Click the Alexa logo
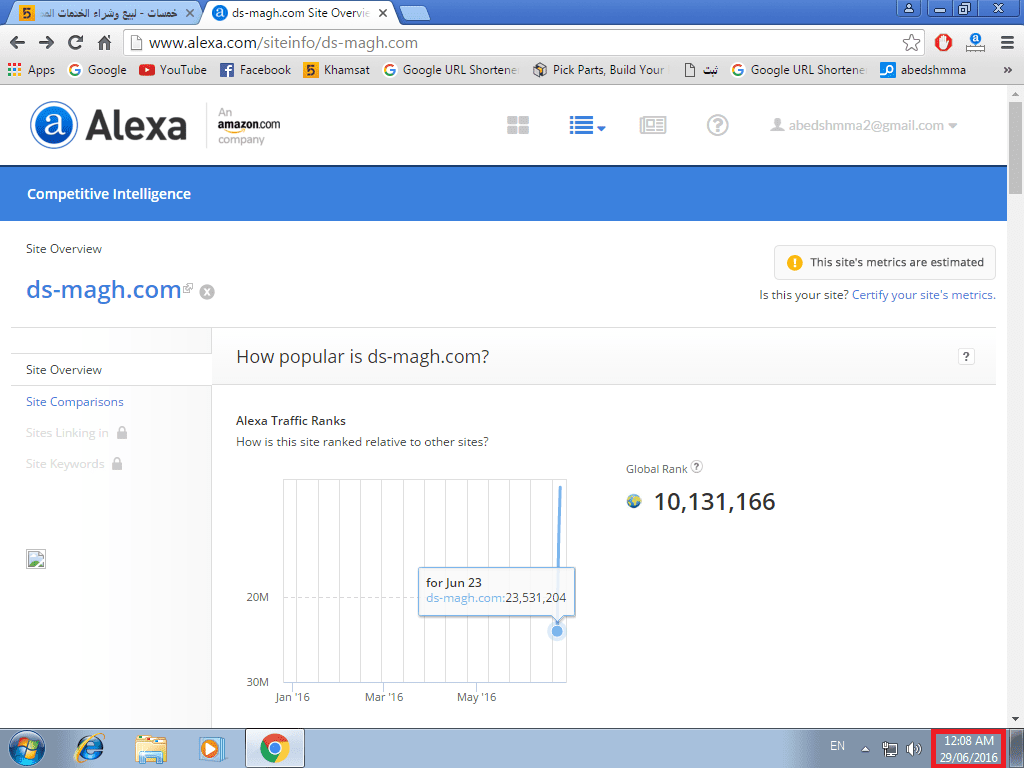Image resolution: width=1024 pixels, height=768 pixels. (109, 125)
